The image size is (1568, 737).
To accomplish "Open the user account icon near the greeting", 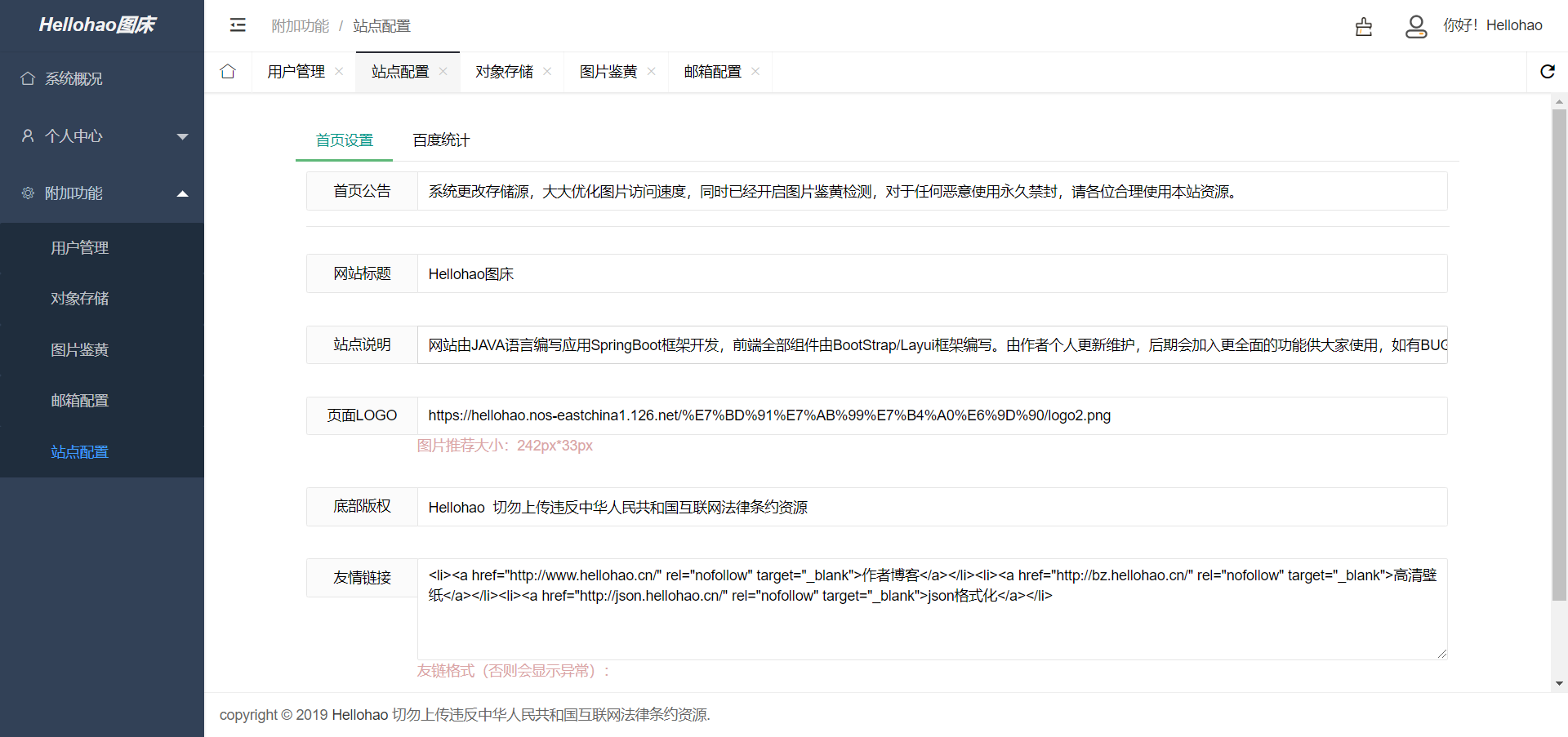I will [1416, 27].
